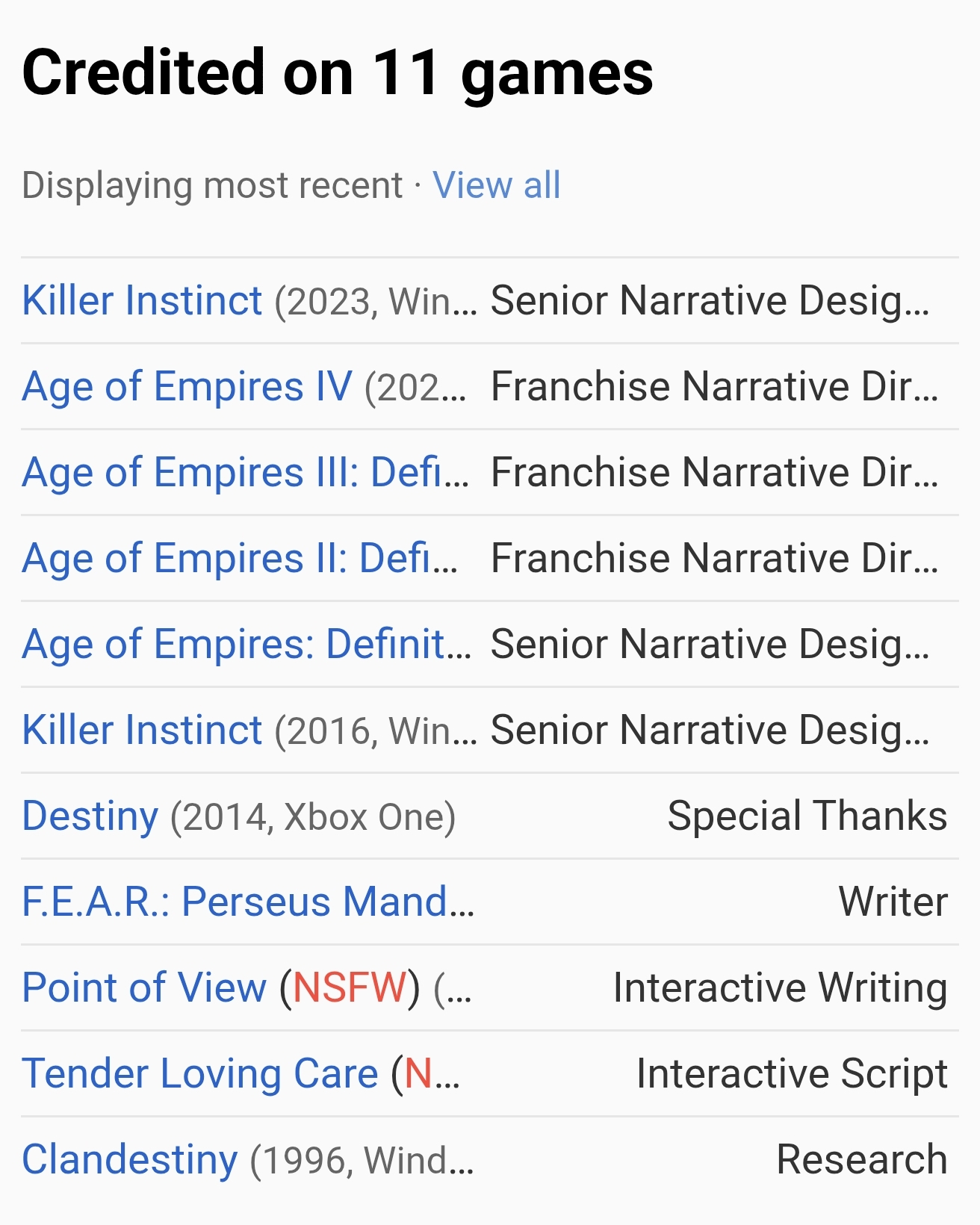This screenshot has width=980, height=1225.
Task: Open the Destiny game link
Action: (x=90, y=816)
